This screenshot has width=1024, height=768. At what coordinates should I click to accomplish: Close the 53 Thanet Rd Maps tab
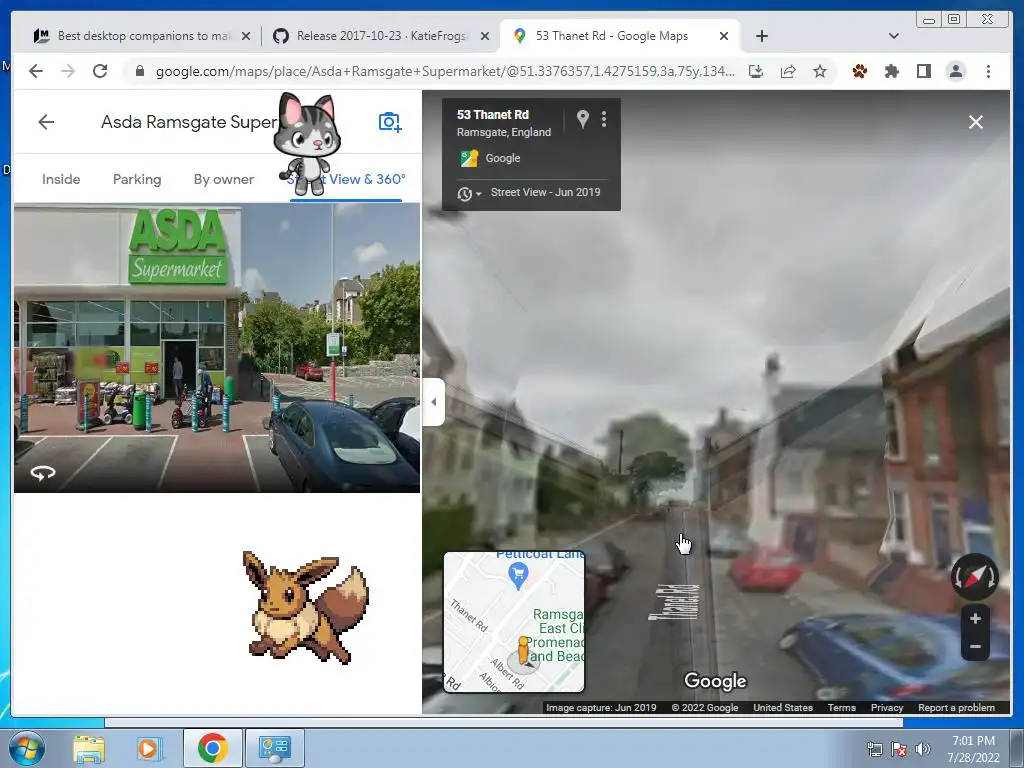coord(724,36)
